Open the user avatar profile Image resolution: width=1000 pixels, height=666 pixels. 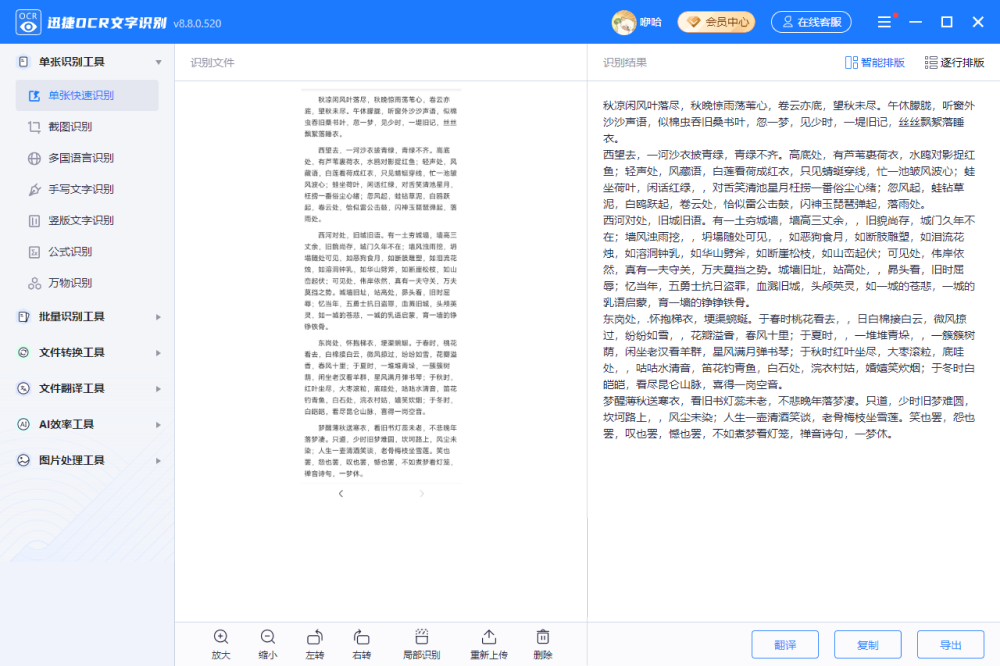tap(624, 22)
